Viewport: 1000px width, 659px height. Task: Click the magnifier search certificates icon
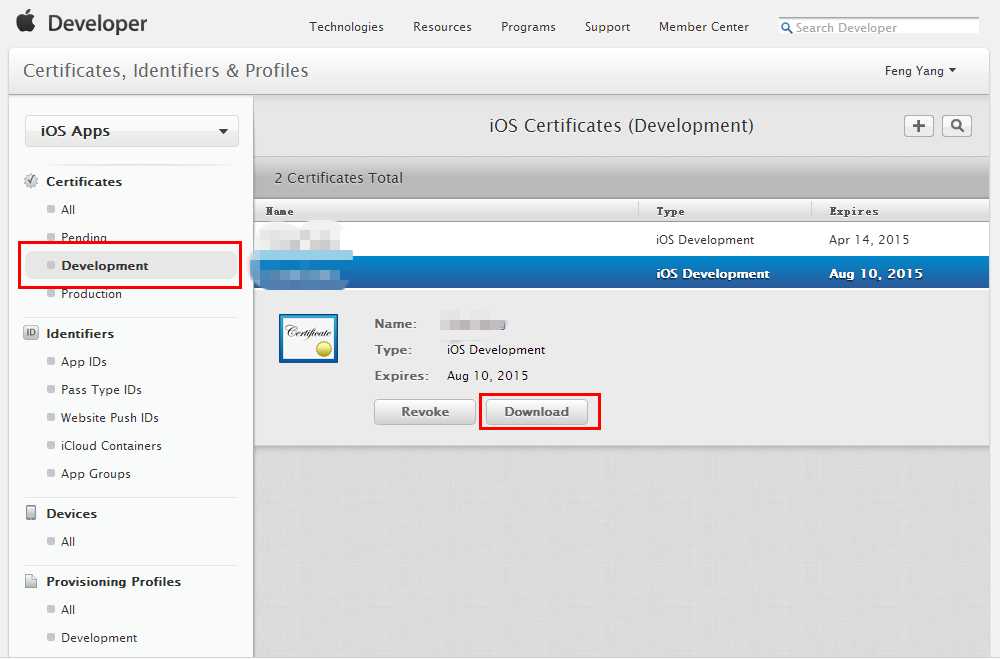957,126
